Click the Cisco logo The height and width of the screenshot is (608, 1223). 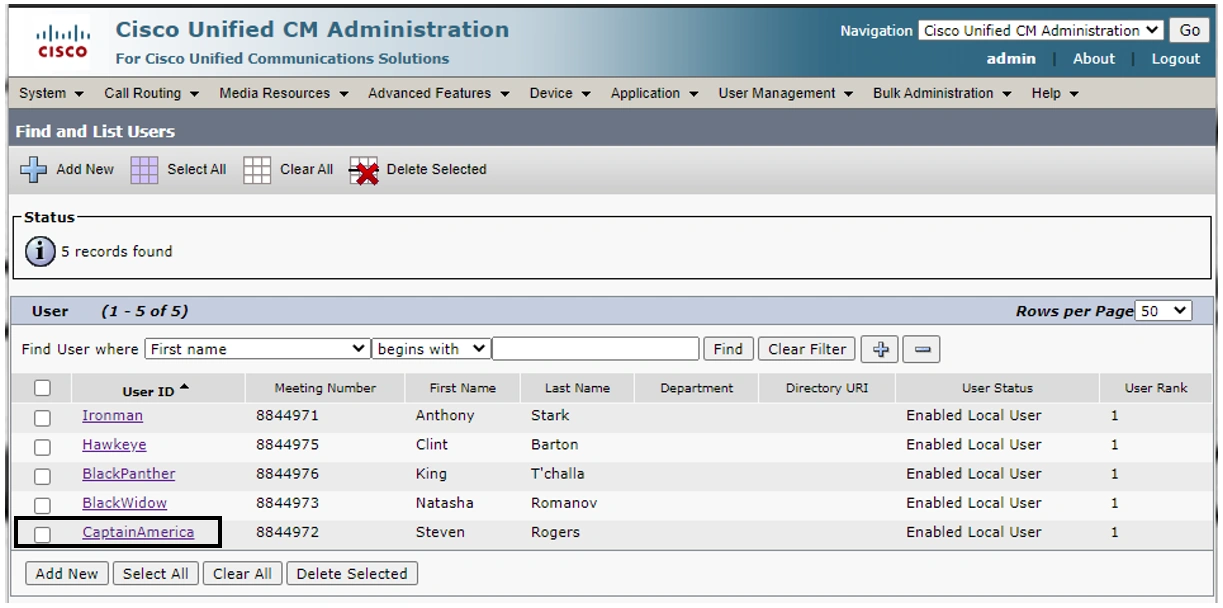(x=62, y=43)
